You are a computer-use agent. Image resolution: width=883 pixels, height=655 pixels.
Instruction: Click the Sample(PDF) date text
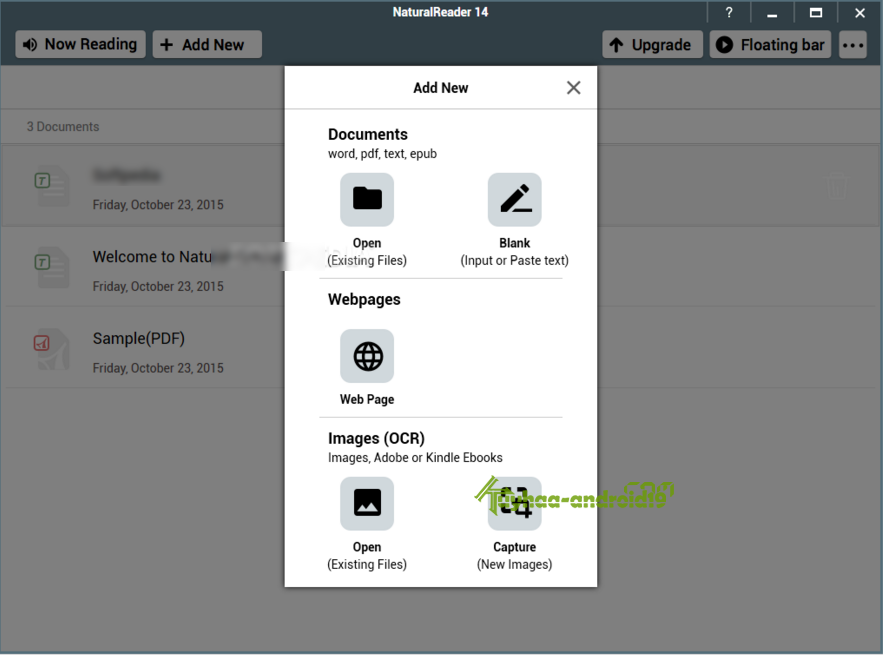[x=158, y=368]
